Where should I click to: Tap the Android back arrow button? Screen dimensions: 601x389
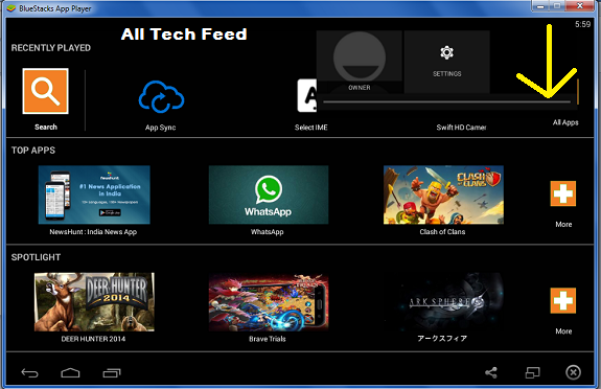pyautogui.click(x=30, y=373)
